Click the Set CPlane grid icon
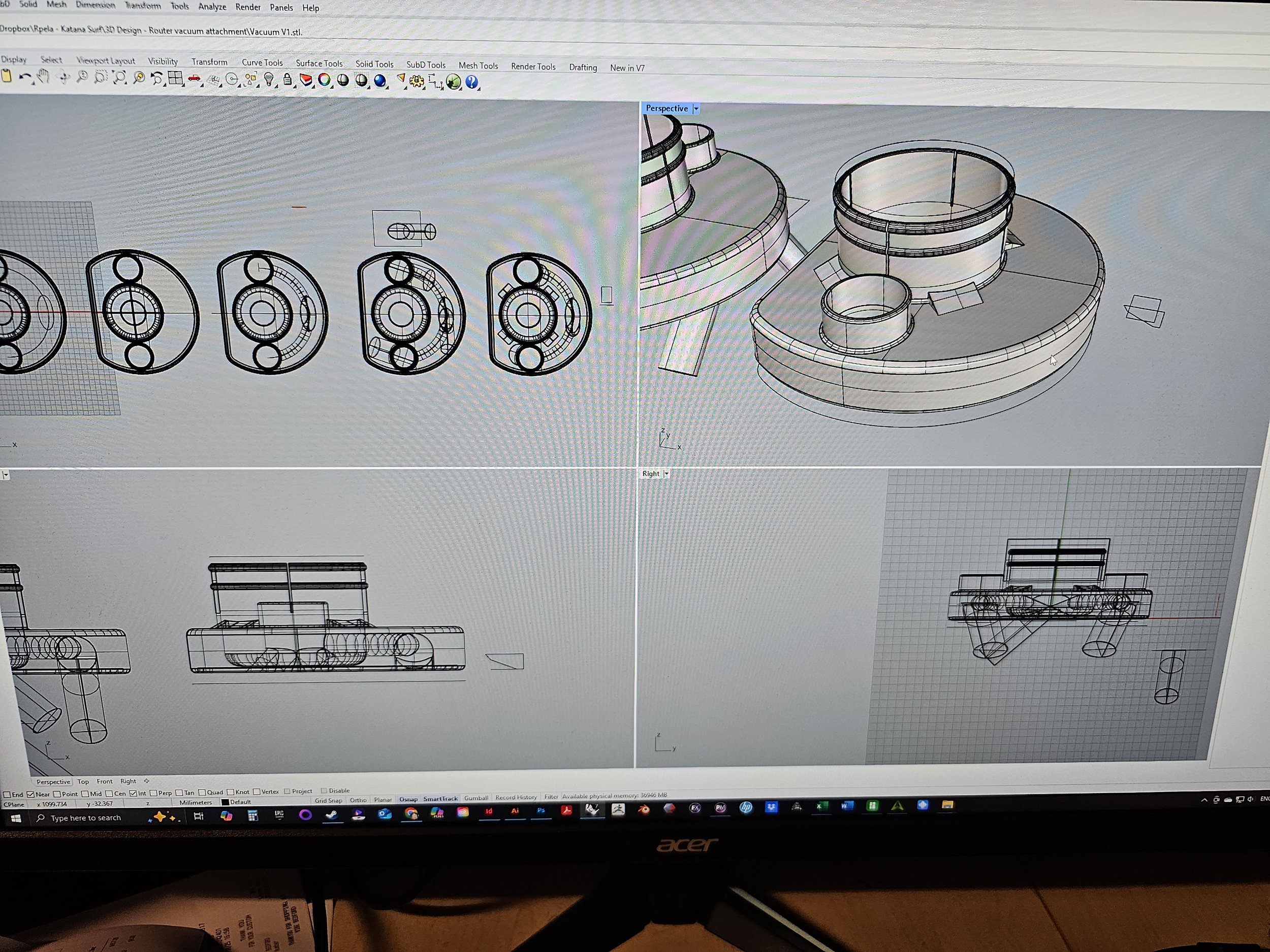Viewport: 1270px width, 952px height. (x=213, y=79)
